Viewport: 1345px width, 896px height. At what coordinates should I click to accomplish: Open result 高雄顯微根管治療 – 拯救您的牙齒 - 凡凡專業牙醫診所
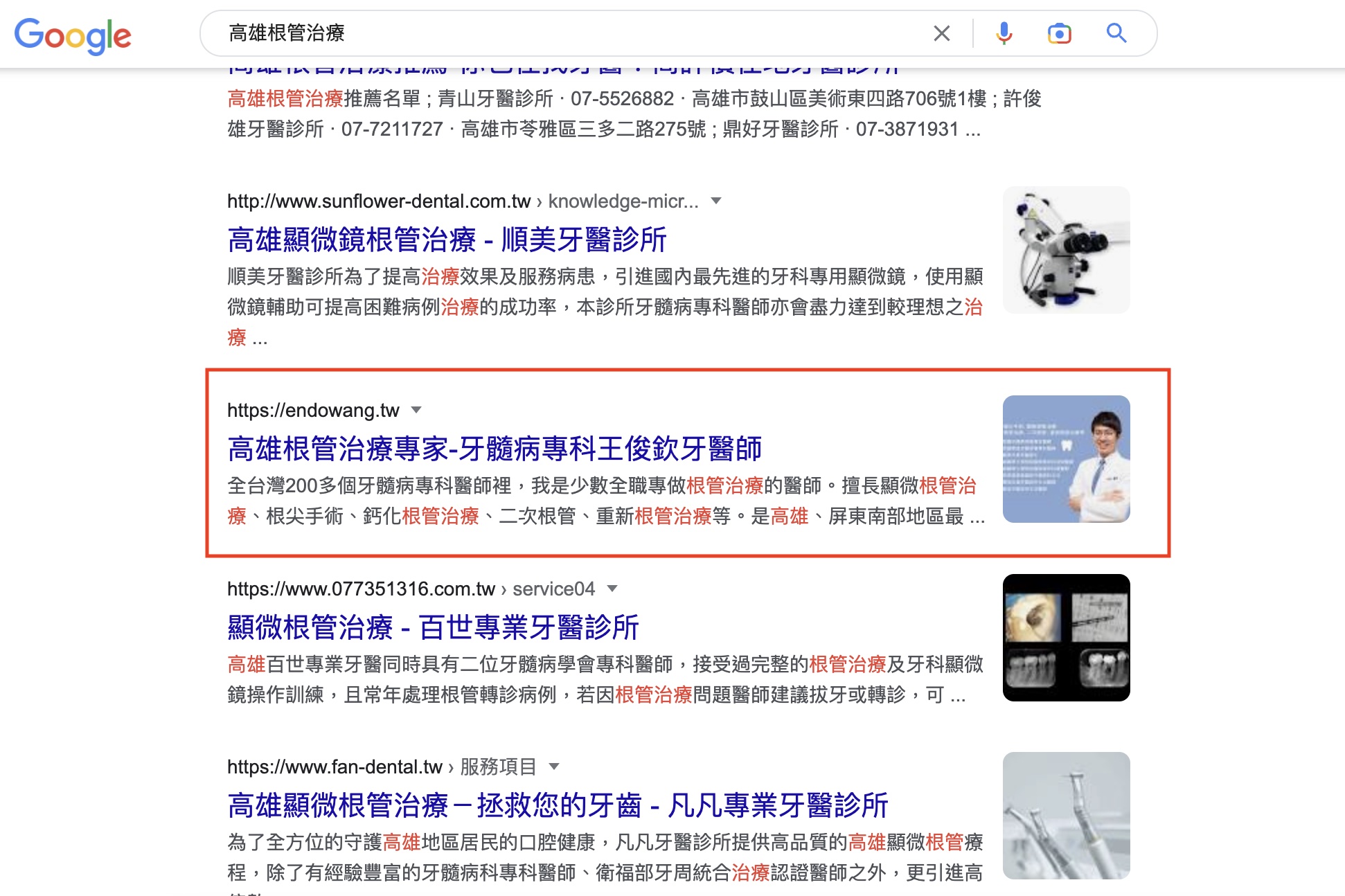point(558,805)
